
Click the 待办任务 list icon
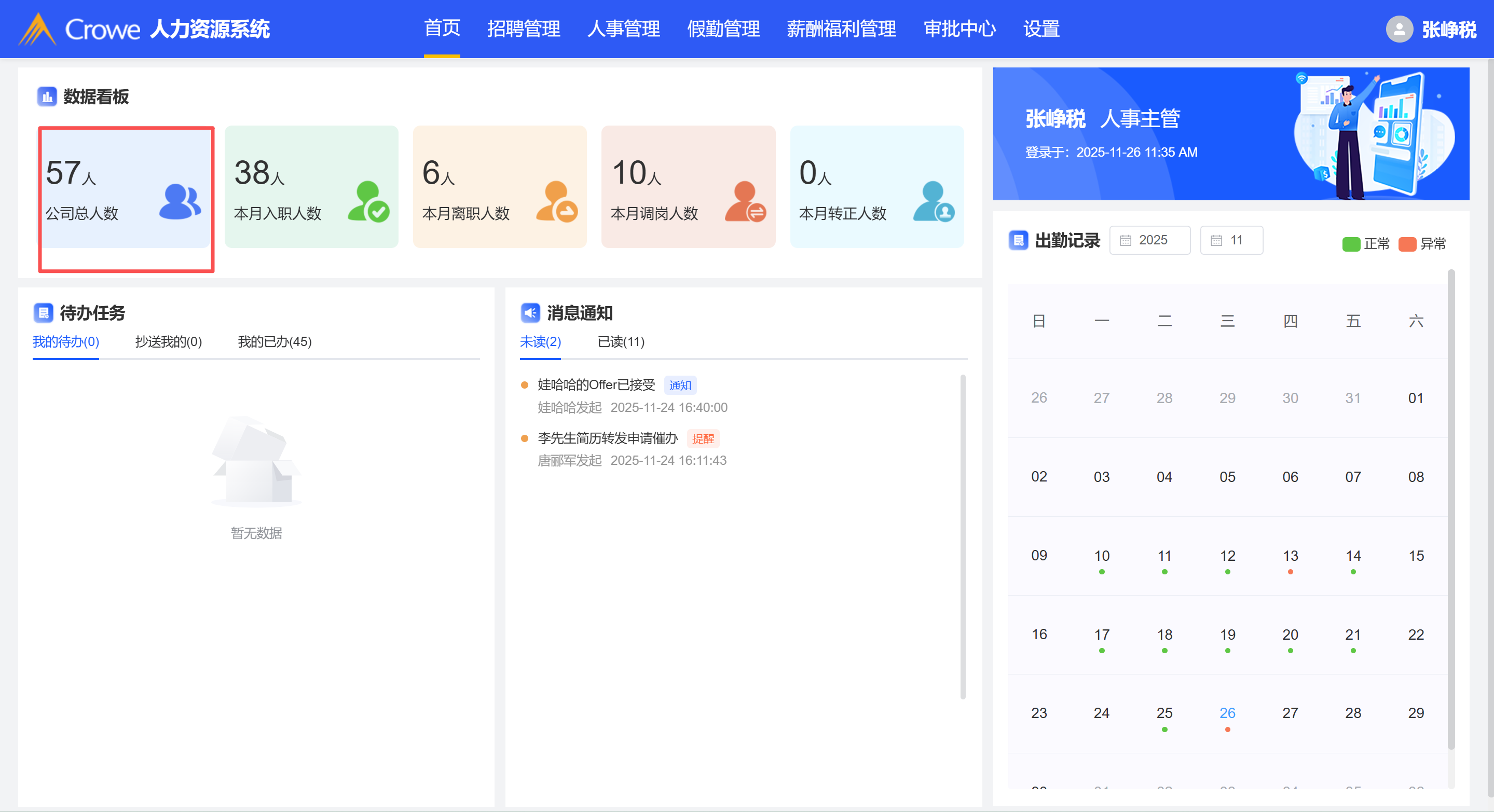[x=43, y=313]
